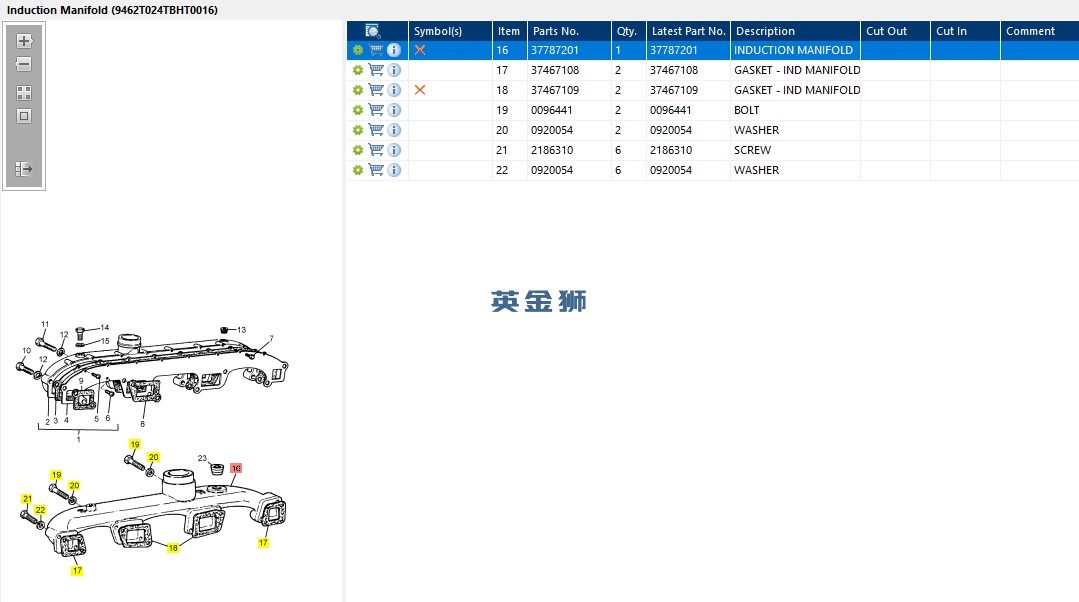The width and height of the screenshot is (1079, 602).
Task: Click the Cut Out column header
Action: pos(895,31)
